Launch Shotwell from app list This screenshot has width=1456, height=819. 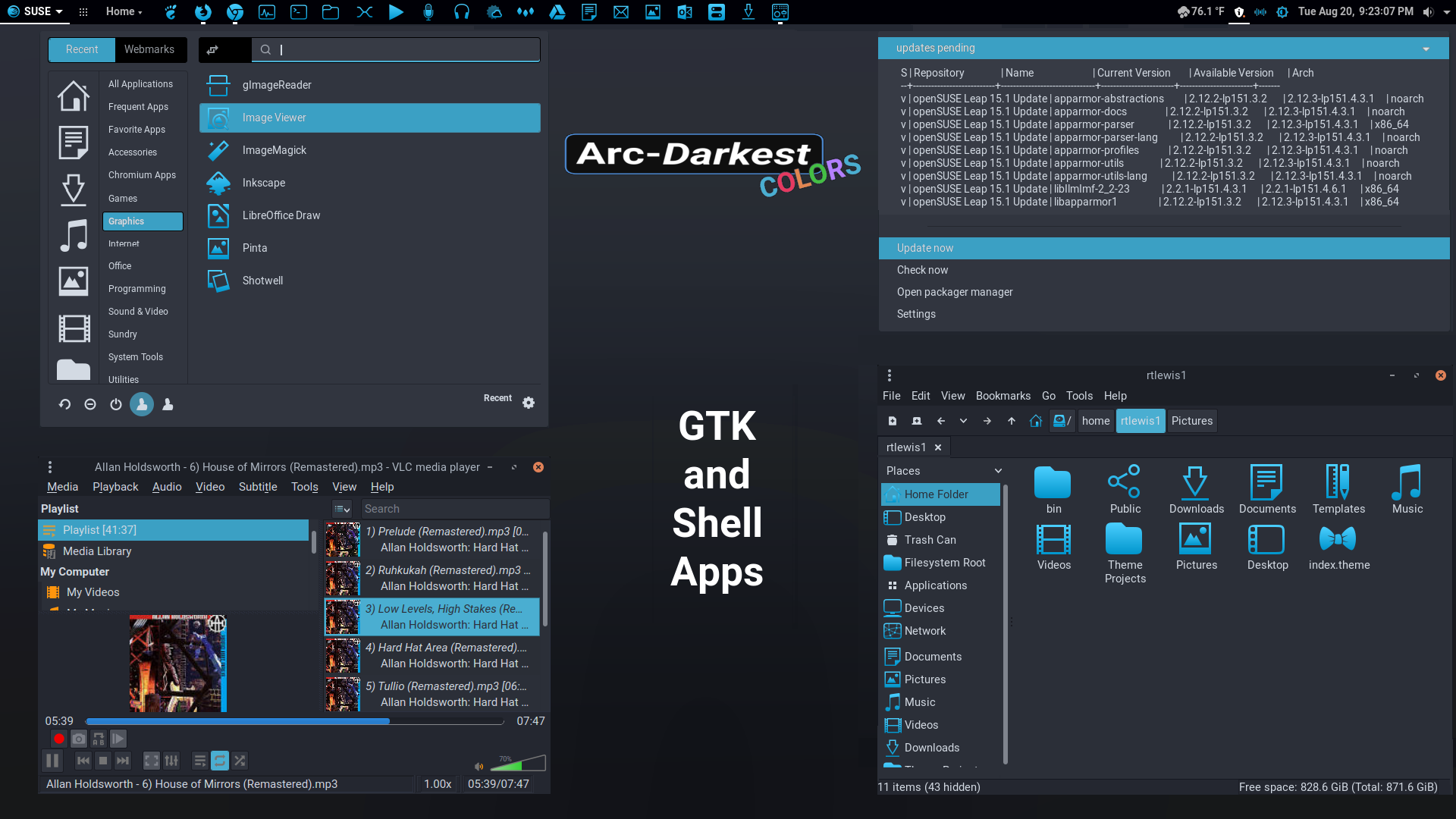pos(370,281)
